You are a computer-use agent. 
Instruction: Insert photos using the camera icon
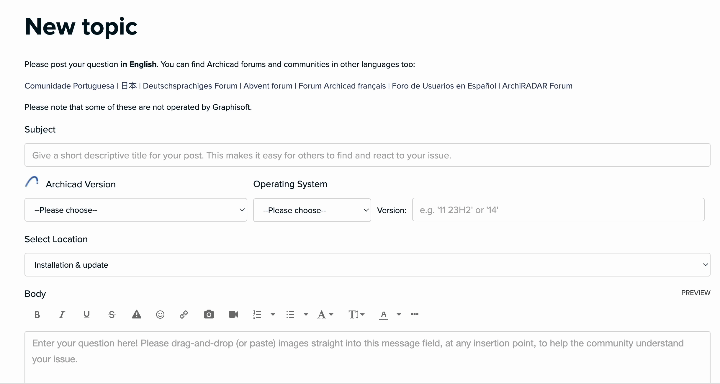pyautogui.click(x=209, y=315)
